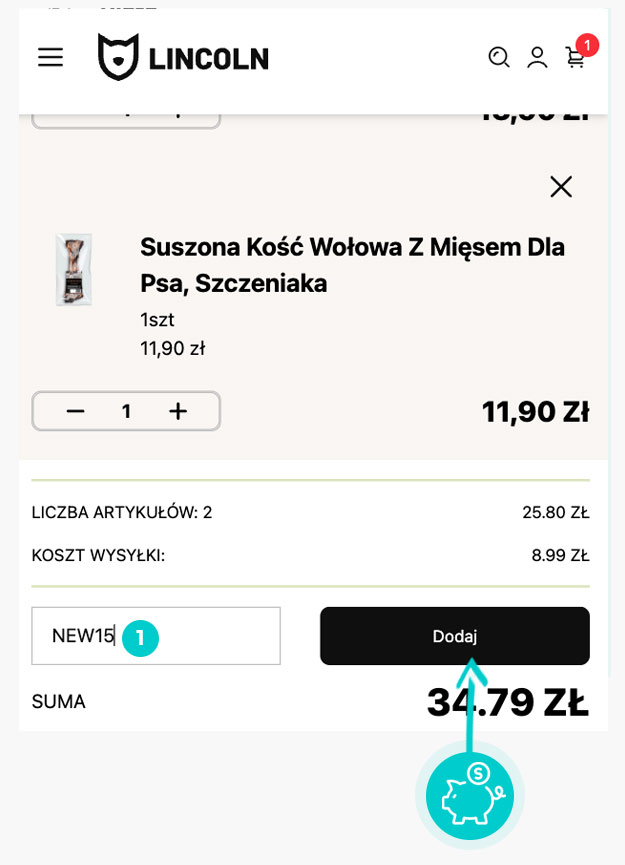Open the user account icon
This screenshot has height=865, width=625.
537,57
